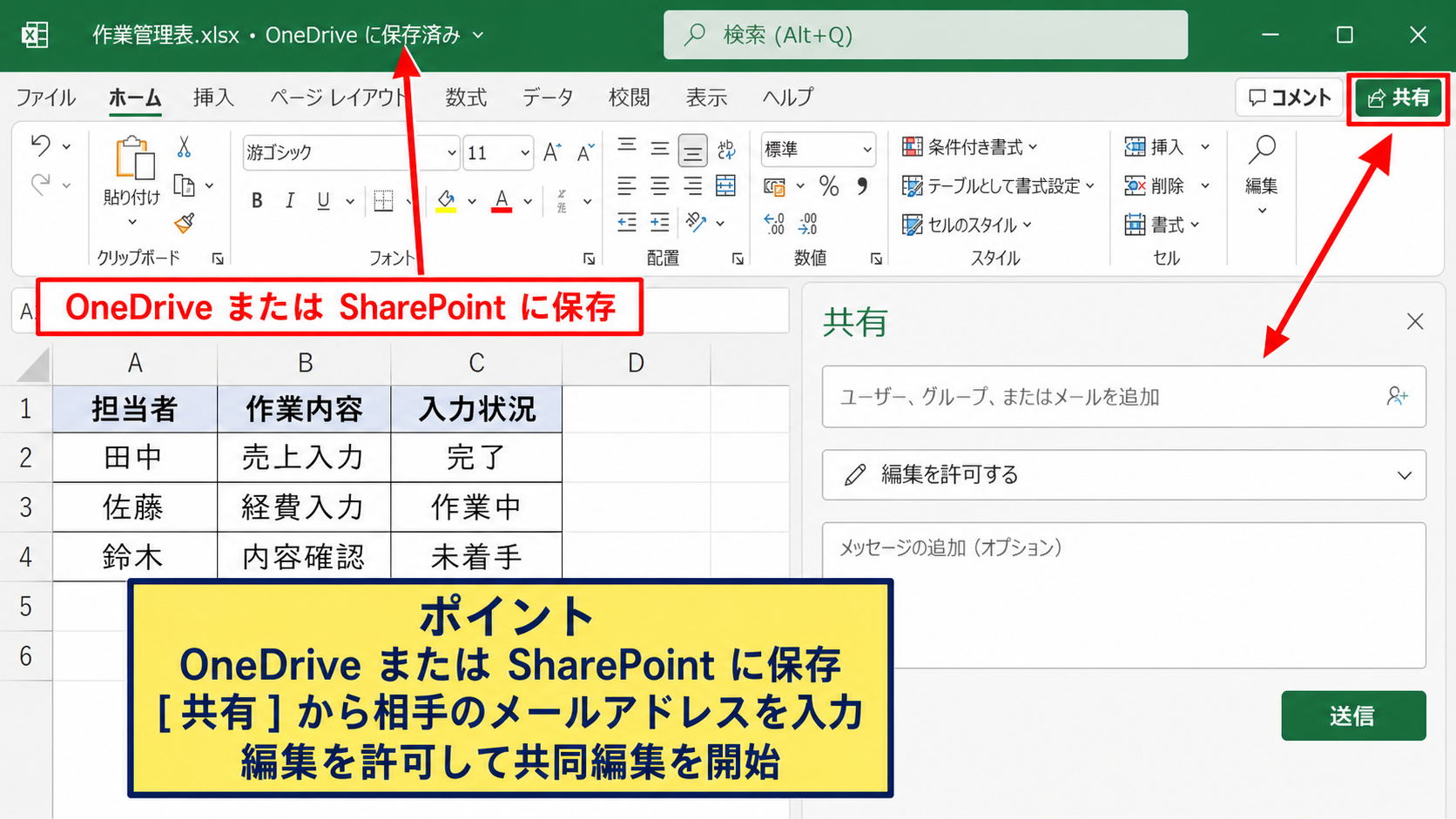
Task: Toggle bottom align button
Action: pyautogui.click(x=693, y=151)
